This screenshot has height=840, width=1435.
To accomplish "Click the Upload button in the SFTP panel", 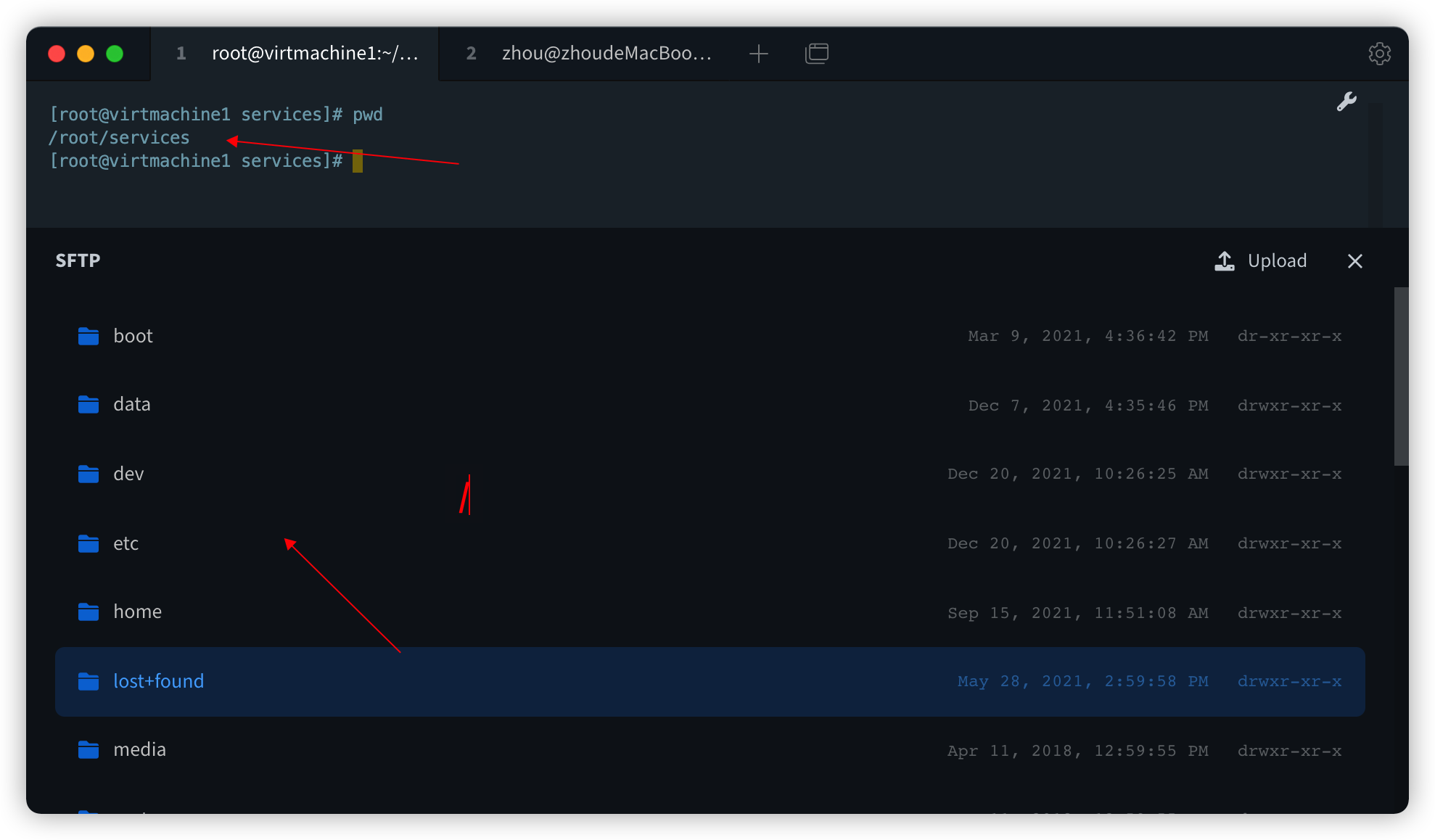I will click(x=1277, y=260).
